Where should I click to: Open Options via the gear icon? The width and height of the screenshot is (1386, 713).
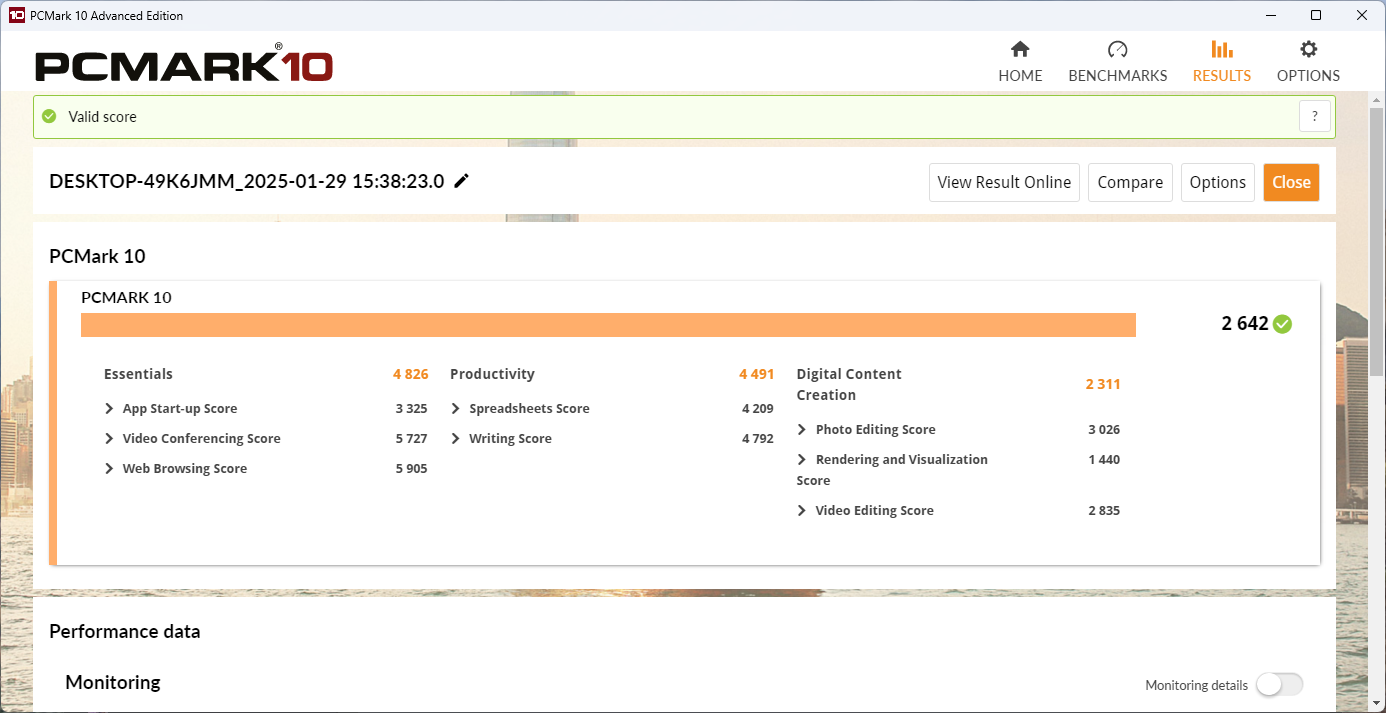coord(1308,50)
